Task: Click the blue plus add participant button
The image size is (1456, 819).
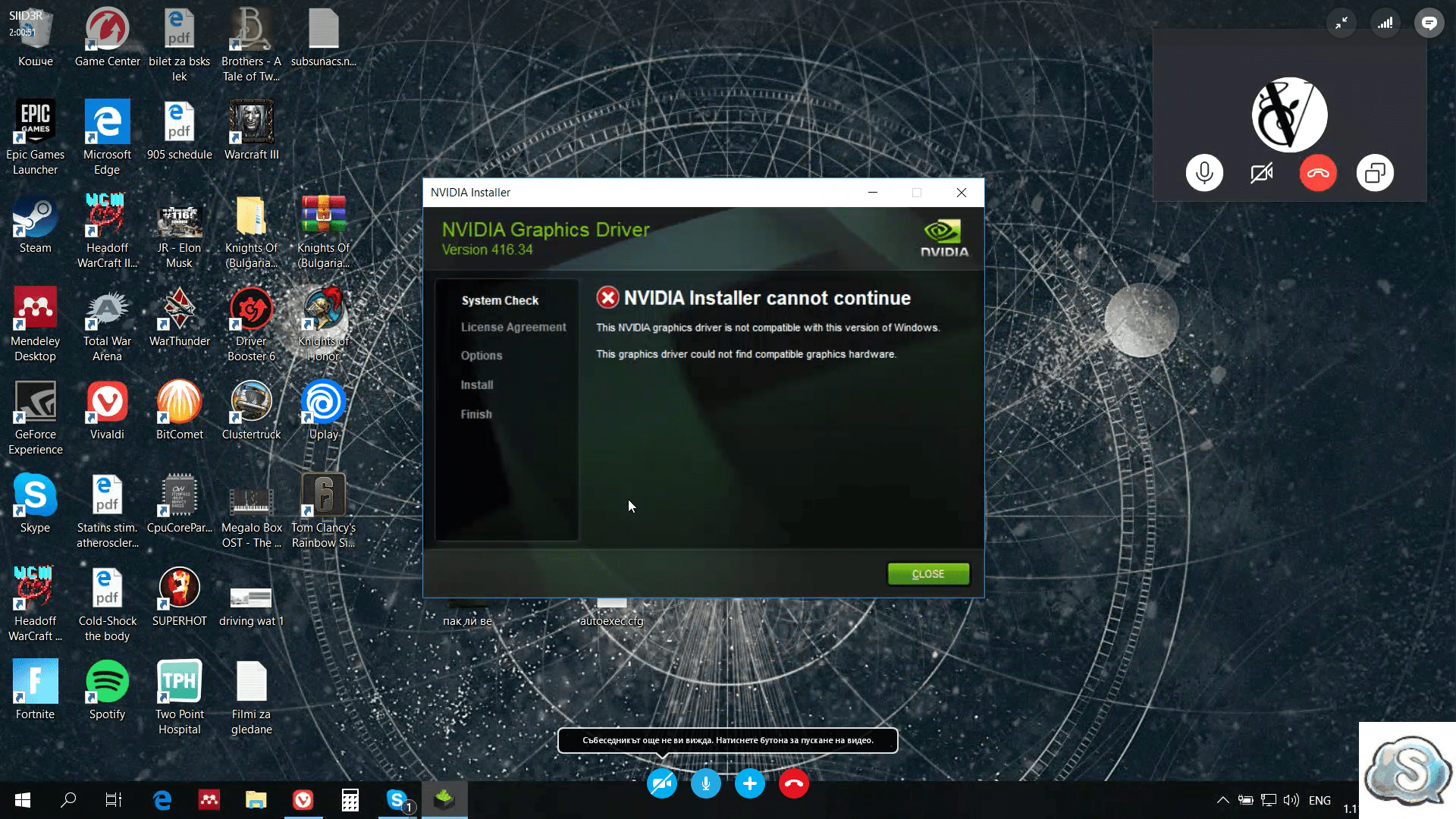Action: pyautogui.click(x=749, y=783)
